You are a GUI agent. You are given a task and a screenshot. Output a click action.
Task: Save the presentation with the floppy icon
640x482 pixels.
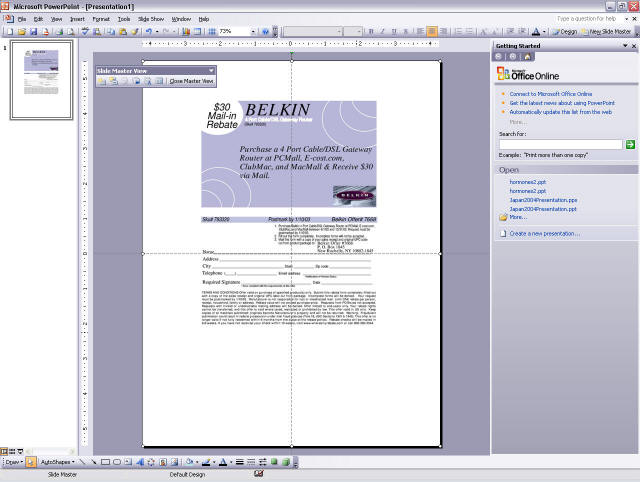tap(33, 31)
